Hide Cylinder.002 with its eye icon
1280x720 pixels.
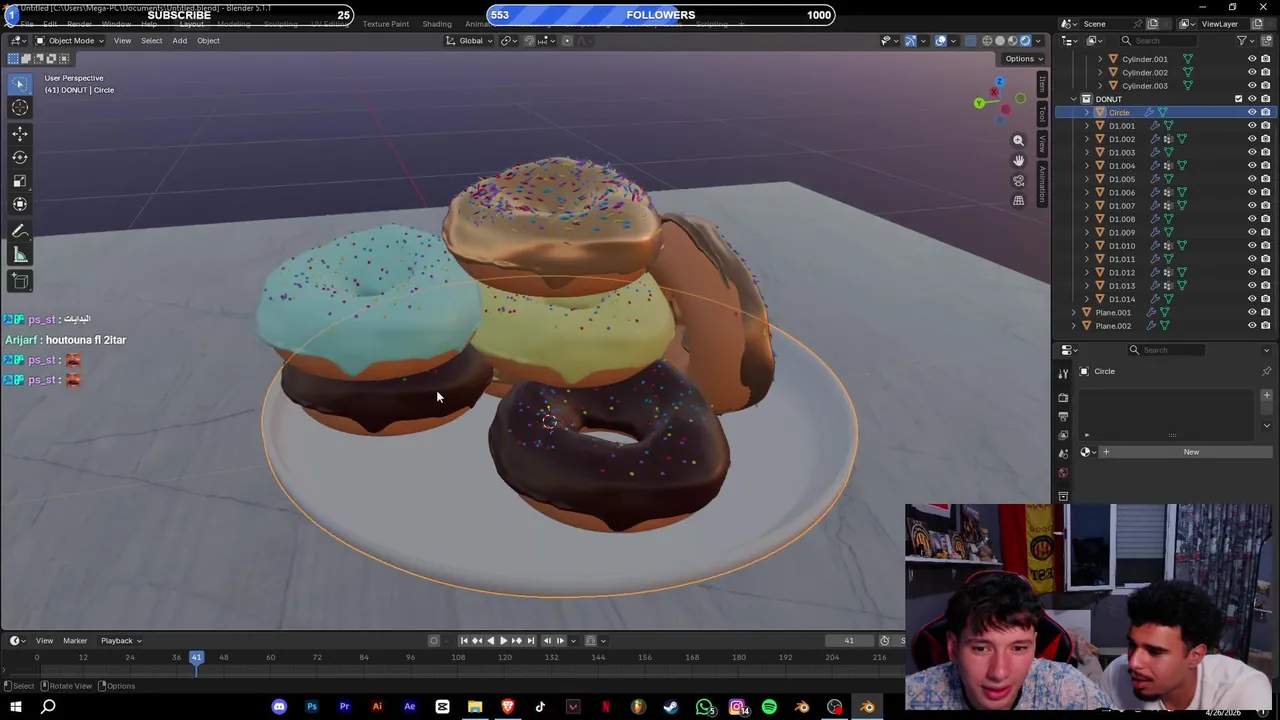point(1251,72)
